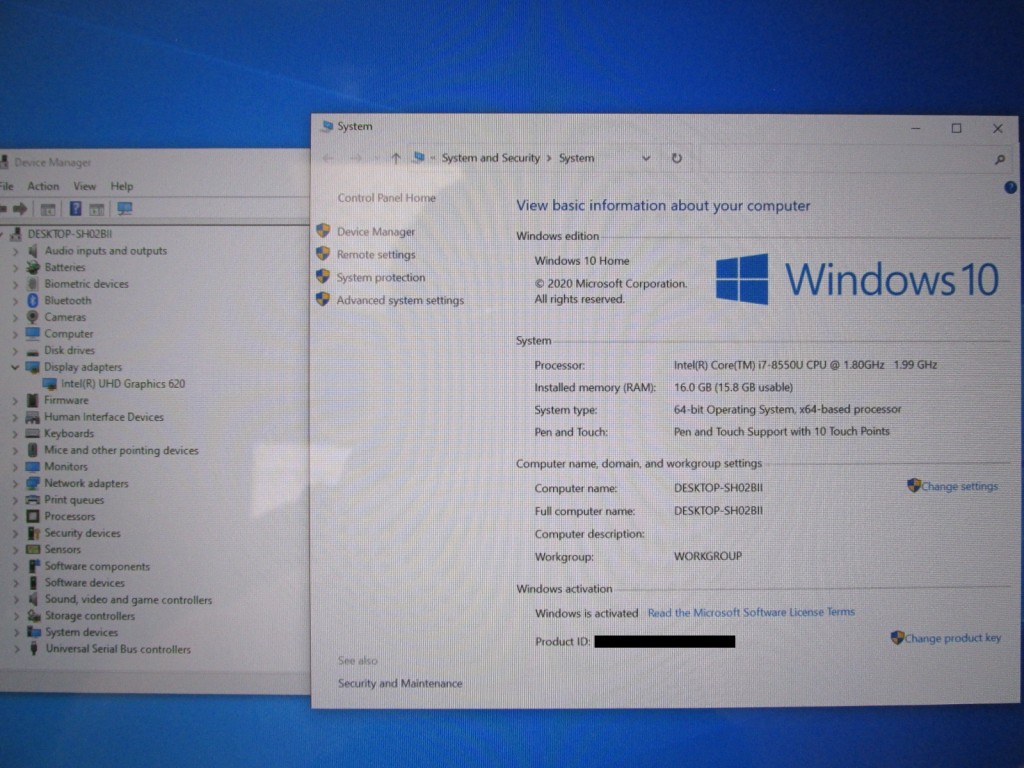Open Action menu in Device Manager
The height and width of the screenshot is (768, 1024).
click(43, 186)
